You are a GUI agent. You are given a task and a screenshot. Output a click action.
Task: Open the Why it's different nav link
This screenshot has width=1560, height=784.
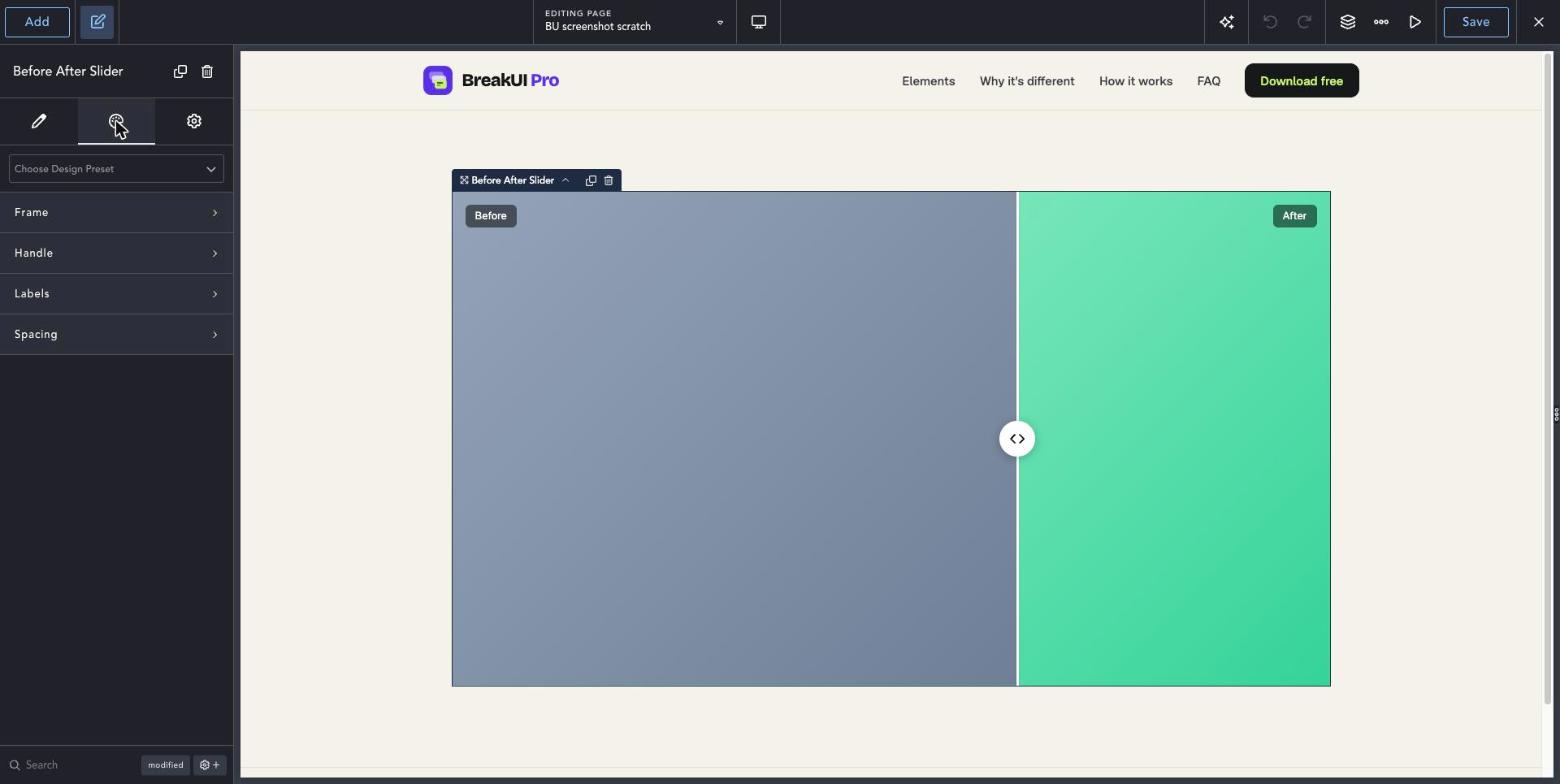coord(1027,81)
